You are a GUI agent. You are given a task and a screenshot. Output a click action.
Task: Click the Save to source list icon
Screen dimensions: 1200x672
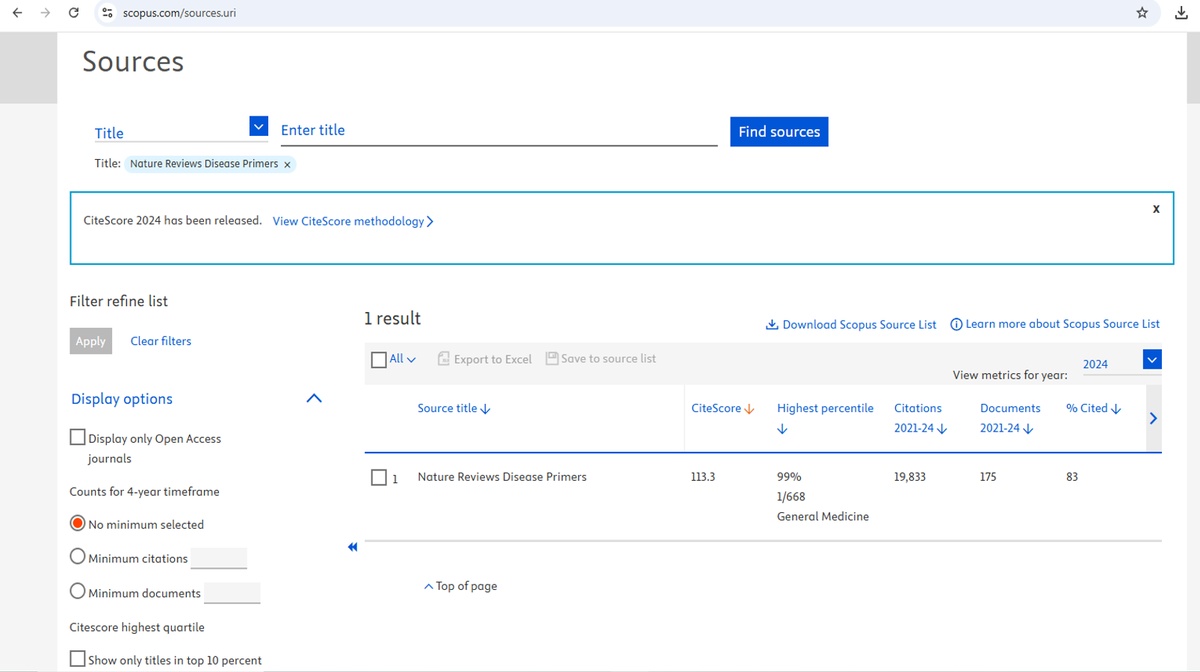pos(552,358)
